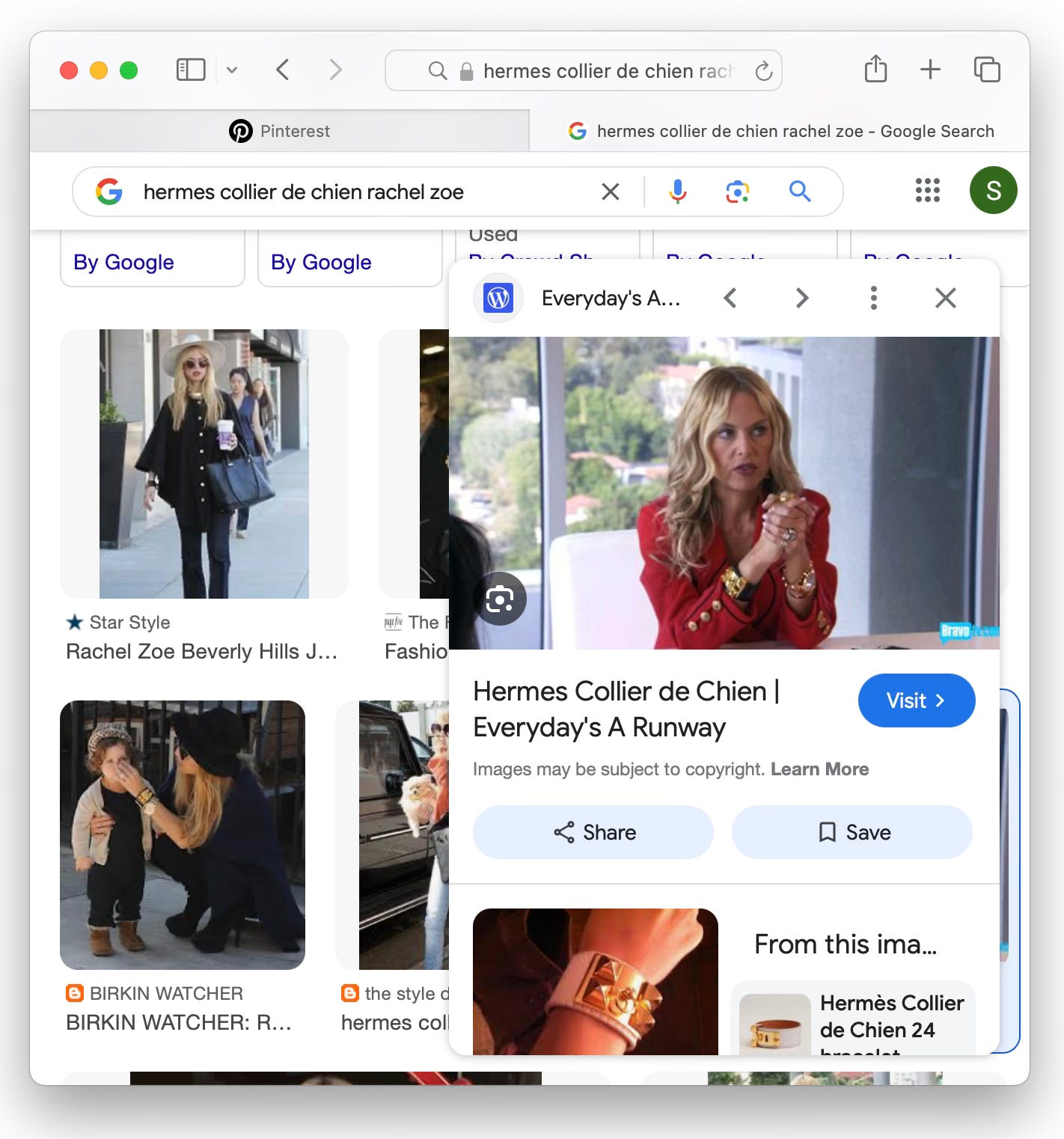Open Star Style source link

[118, 623]
